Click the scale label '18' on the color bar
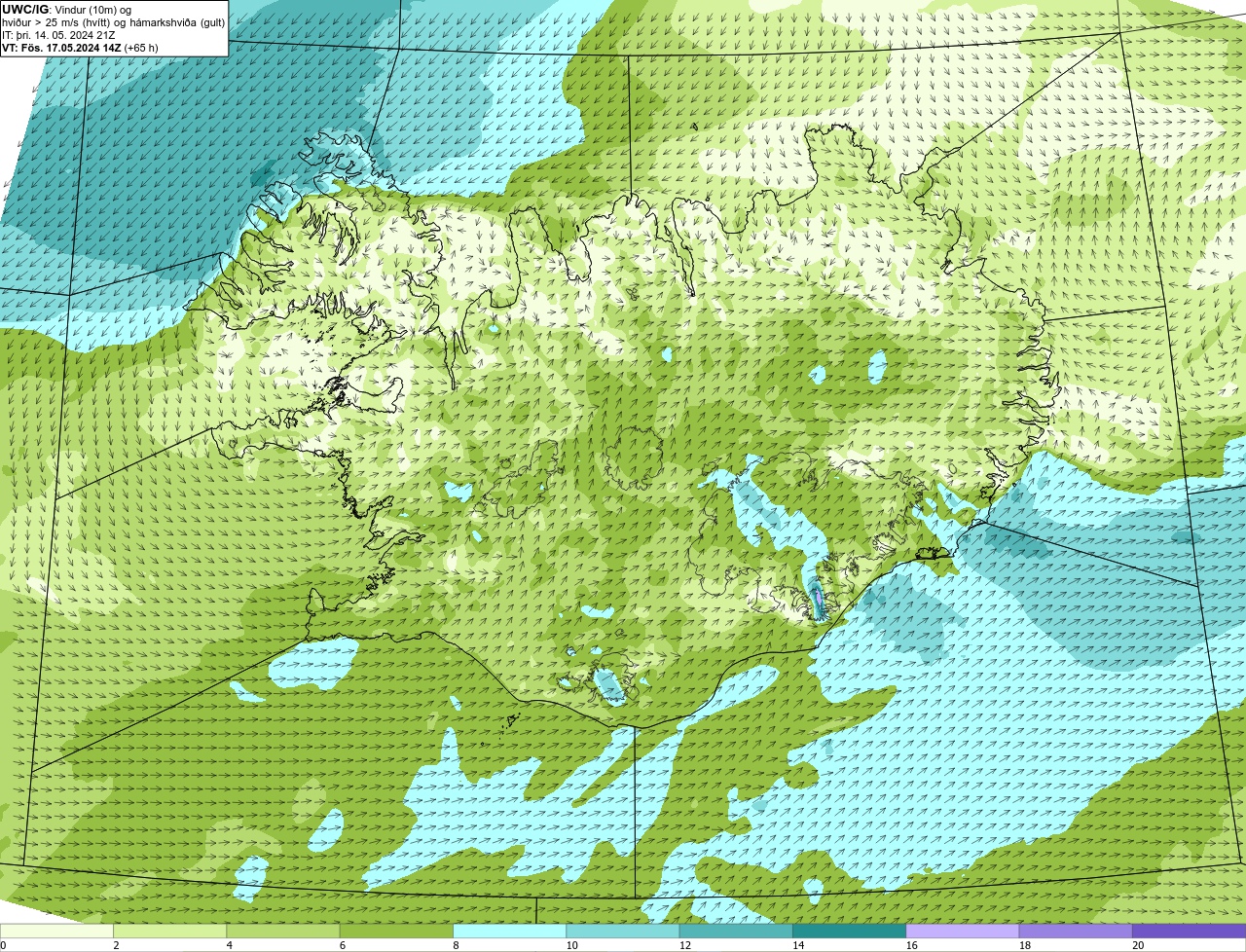 click(1025, 945)
